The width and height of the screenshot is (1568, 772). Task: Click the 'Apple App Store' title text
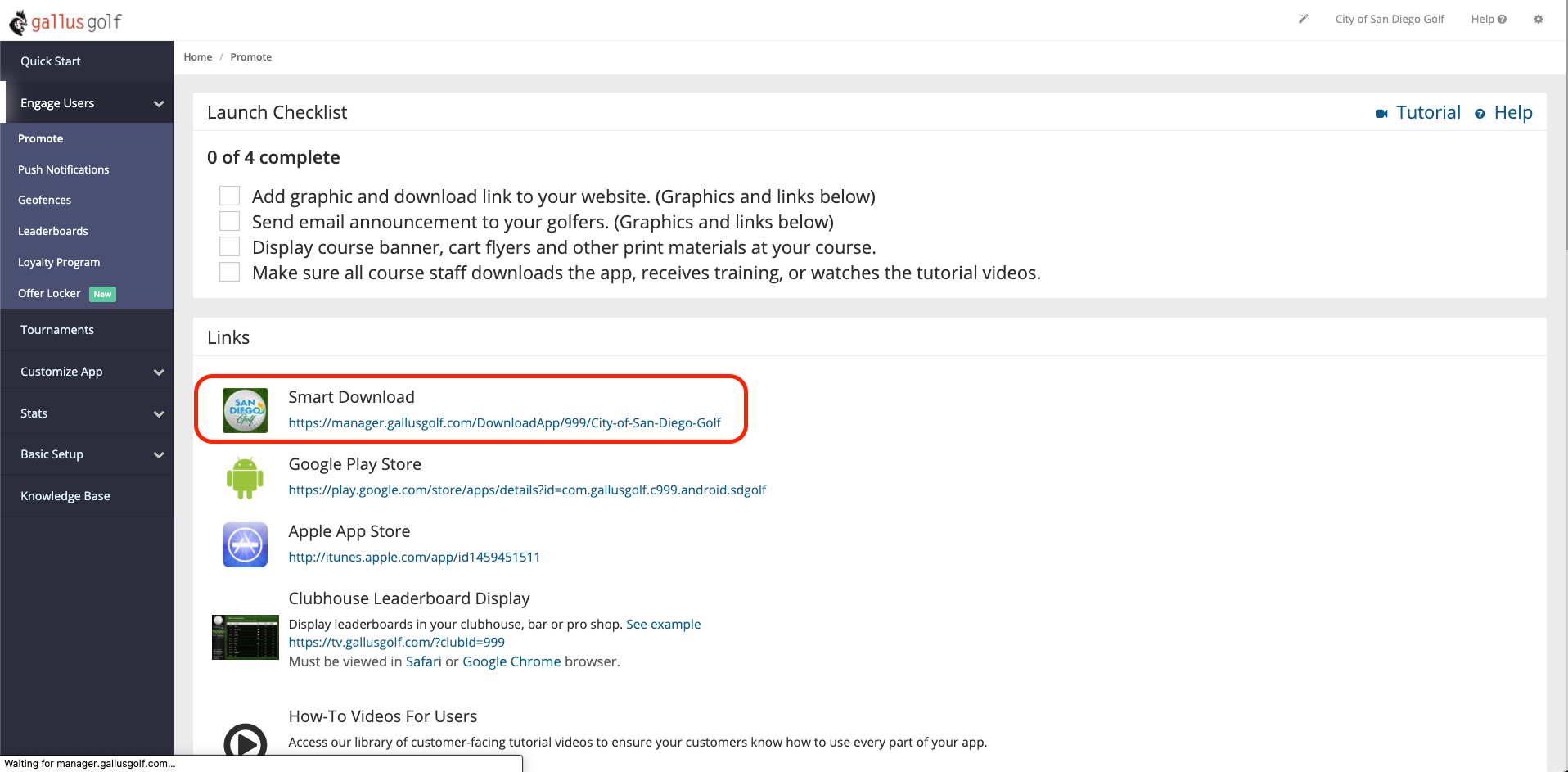click(349, 531)
